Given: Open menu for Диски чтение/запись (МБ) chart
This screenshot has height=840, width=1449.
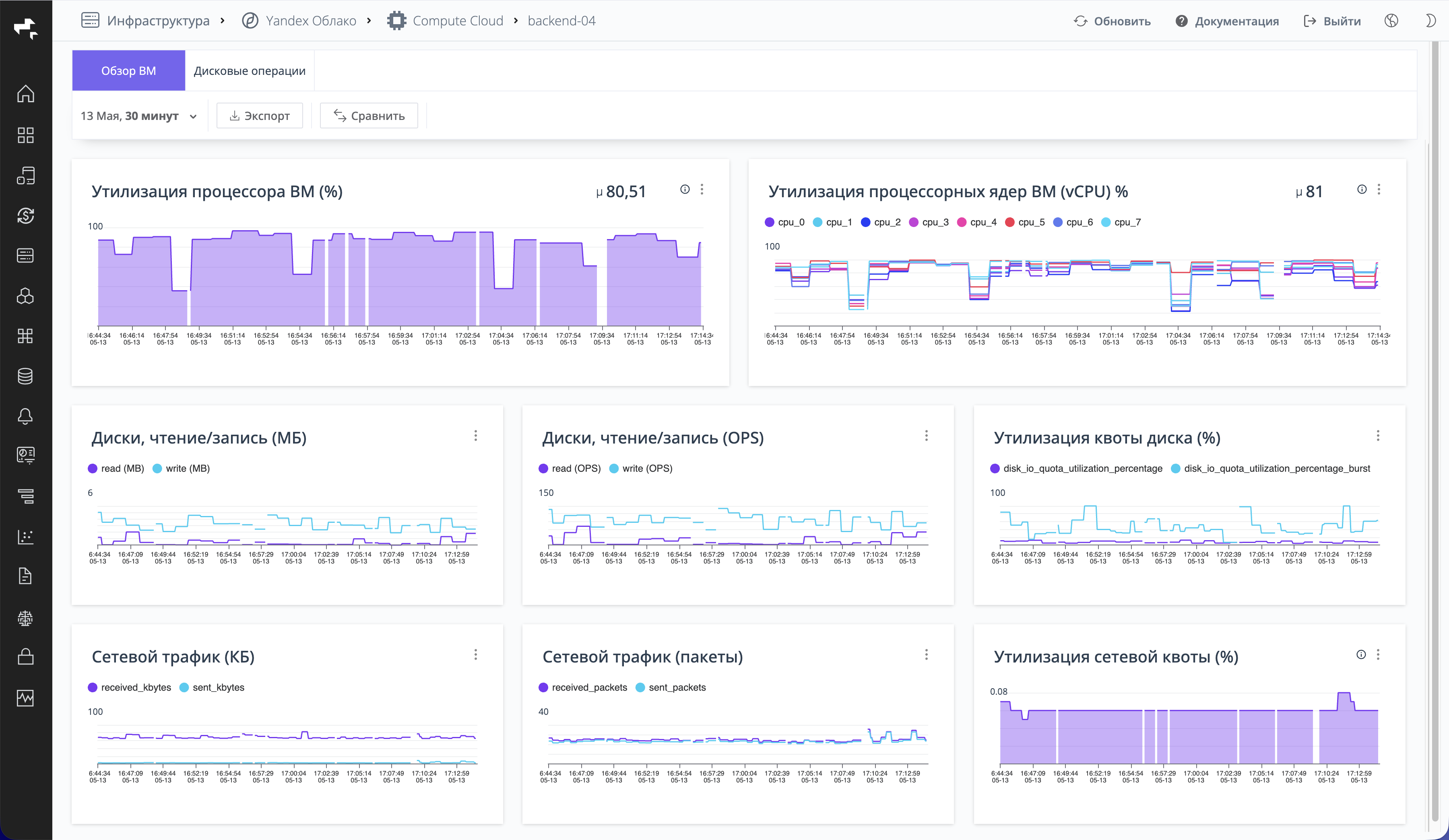Looking at the screenshot, I should (475, 436).
